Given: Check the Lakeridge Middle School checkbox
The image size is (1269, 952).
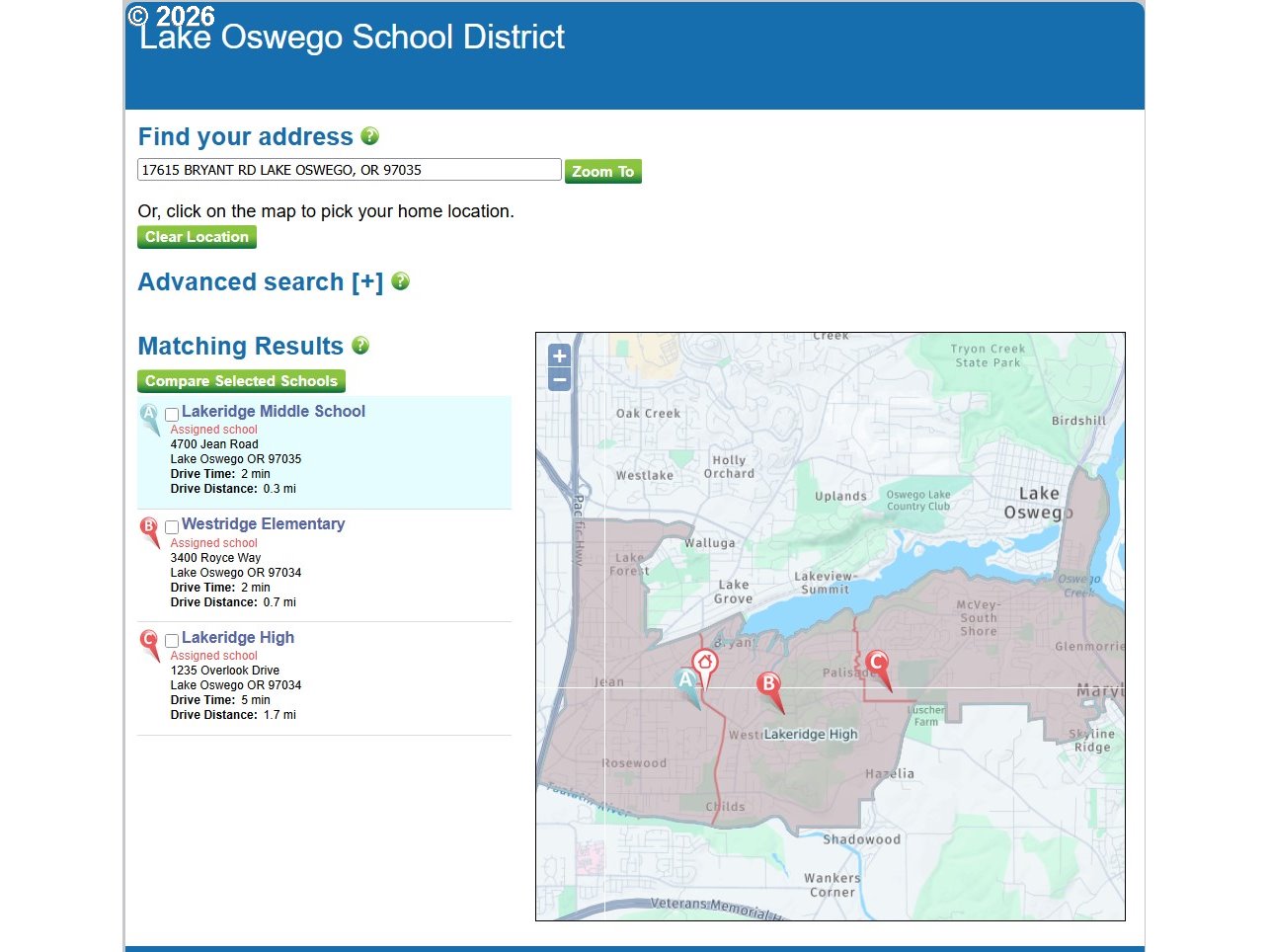Looking at the screenshot, I should (x=172, y=415).
